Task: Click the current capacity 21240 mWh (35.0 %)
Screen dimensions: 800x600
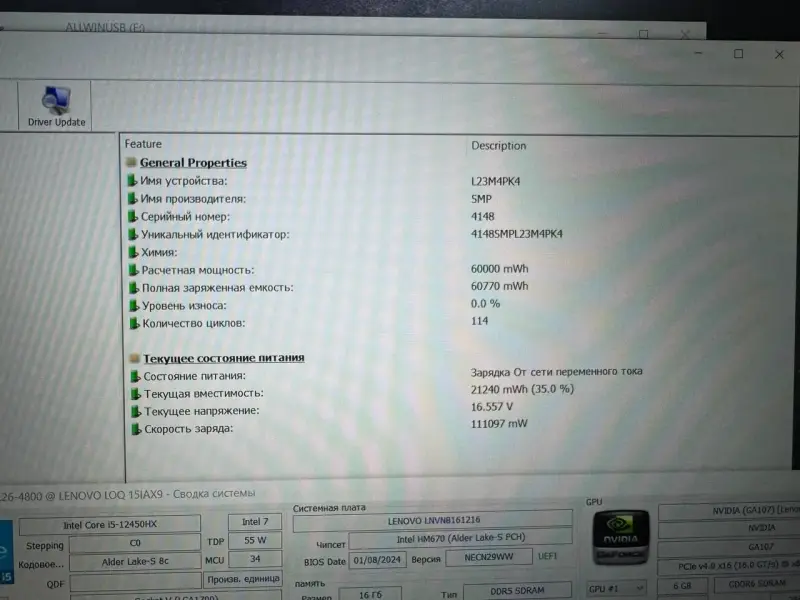Action: point(522,389)
